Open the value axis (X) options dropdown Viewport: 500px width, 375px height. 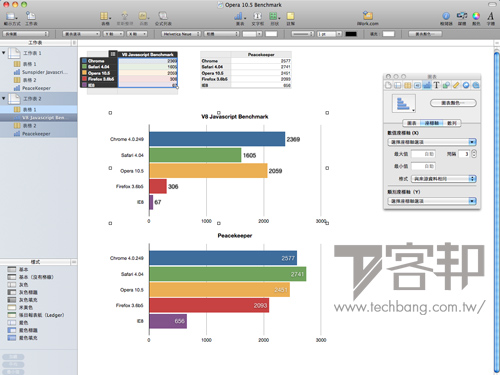pos(432,142)
